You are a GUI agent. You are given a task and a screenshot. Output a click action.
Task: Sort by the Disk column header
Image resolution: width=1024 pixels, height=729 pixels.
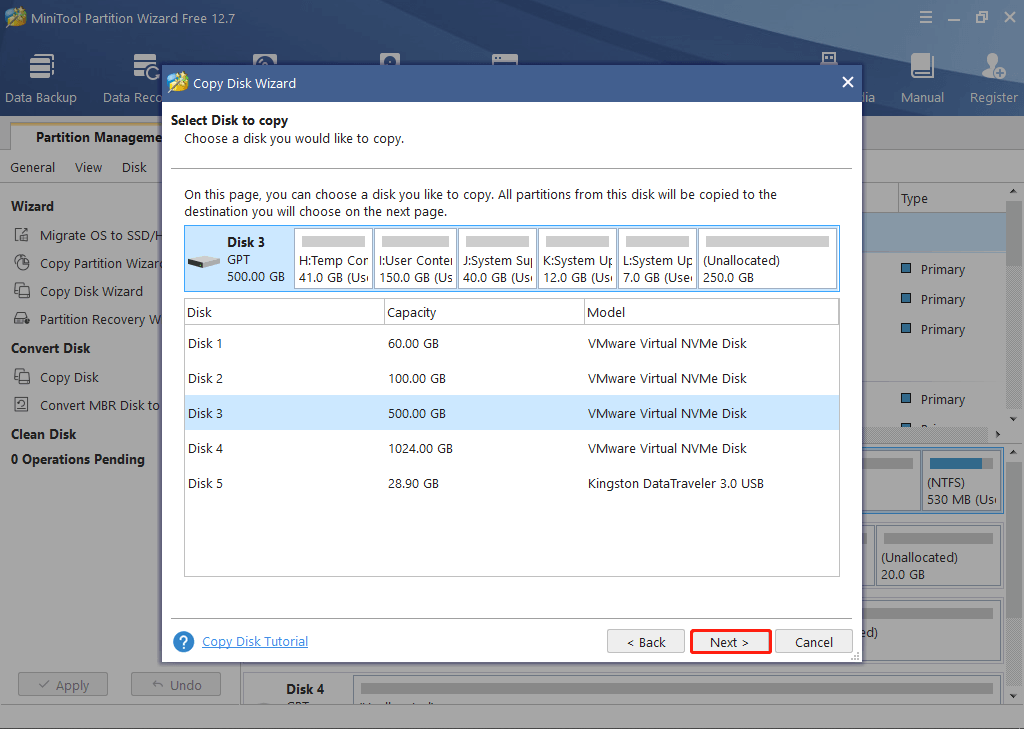coord(285,312)
